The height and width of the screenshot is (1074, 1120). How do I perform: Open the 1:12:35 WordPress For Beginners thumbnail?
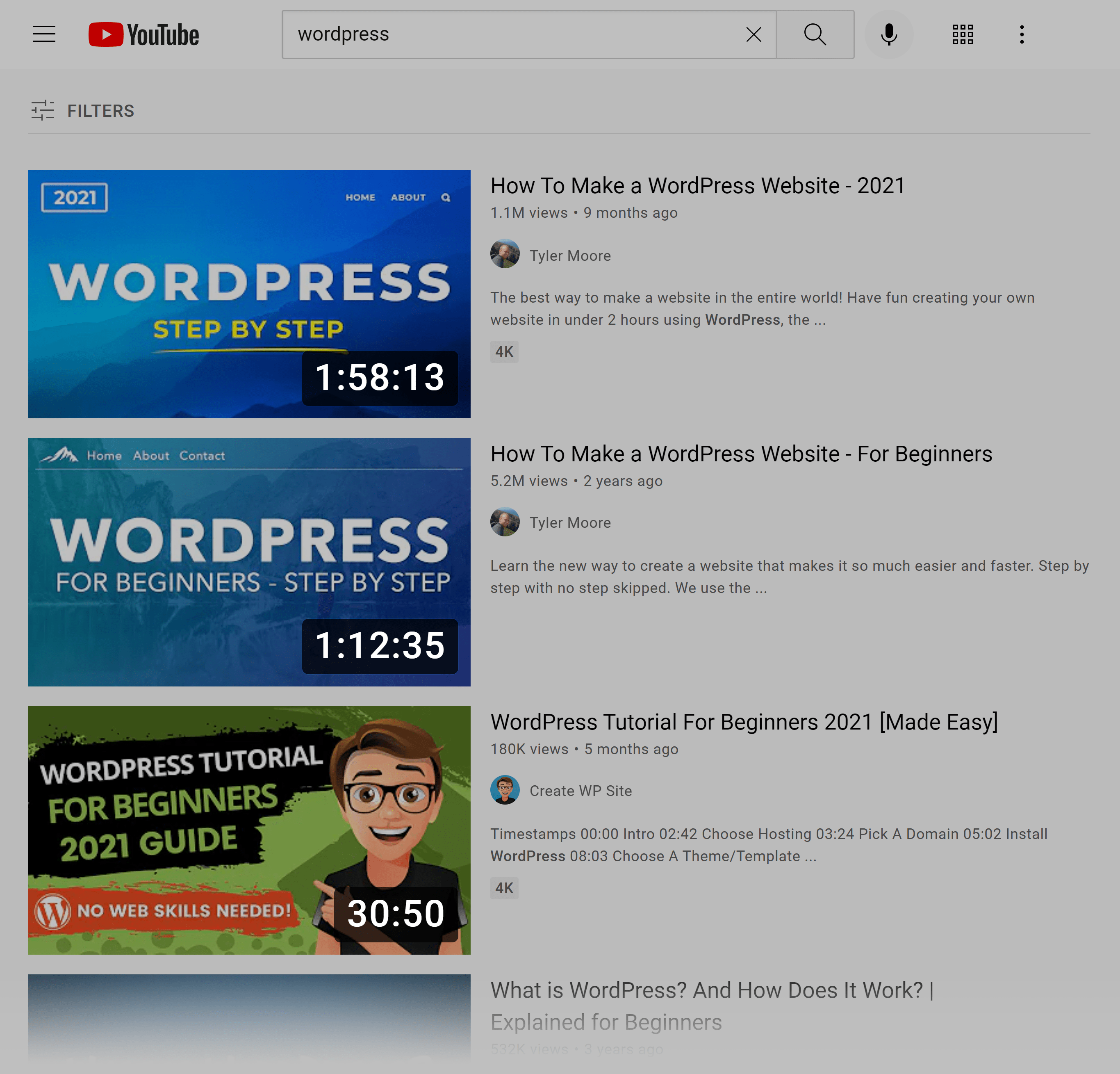(x=249, y=562)
